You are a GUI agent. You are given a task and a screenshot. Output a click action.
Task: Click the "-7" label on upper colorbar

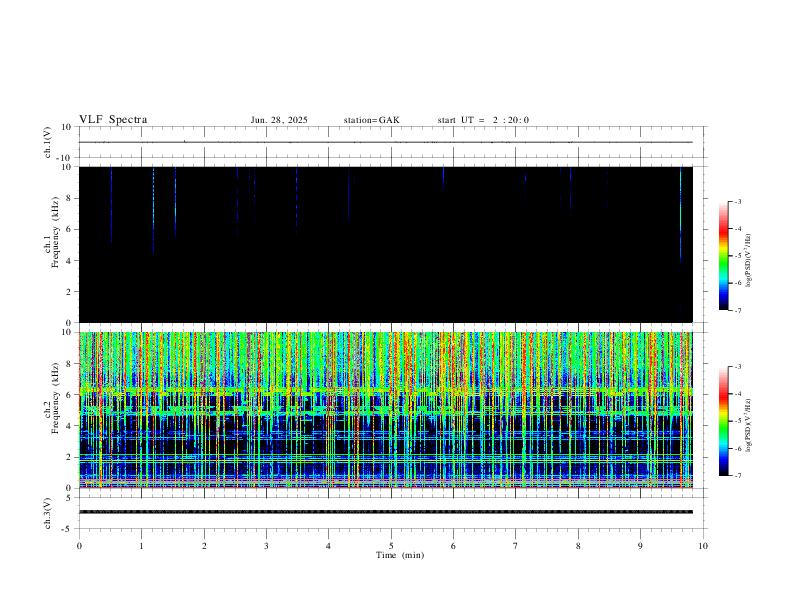738,311
